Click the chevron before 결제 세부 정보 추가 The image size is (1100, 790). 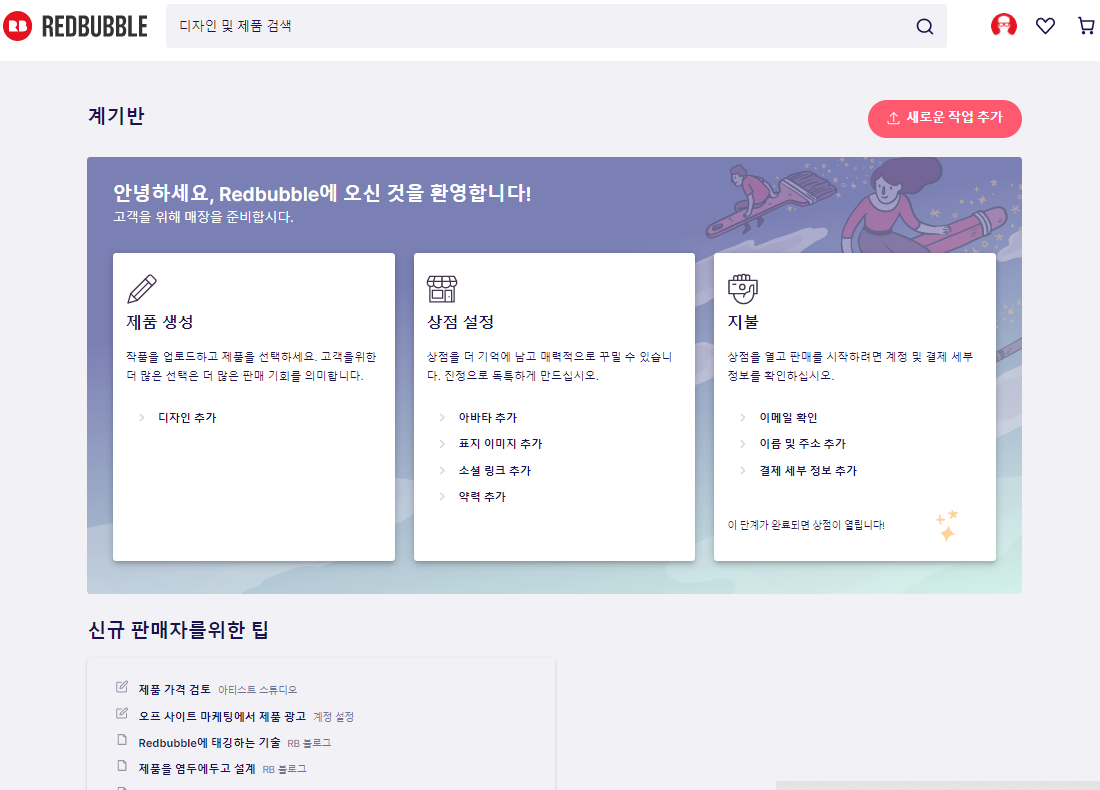pyautogui.click(x=742, y=470)
